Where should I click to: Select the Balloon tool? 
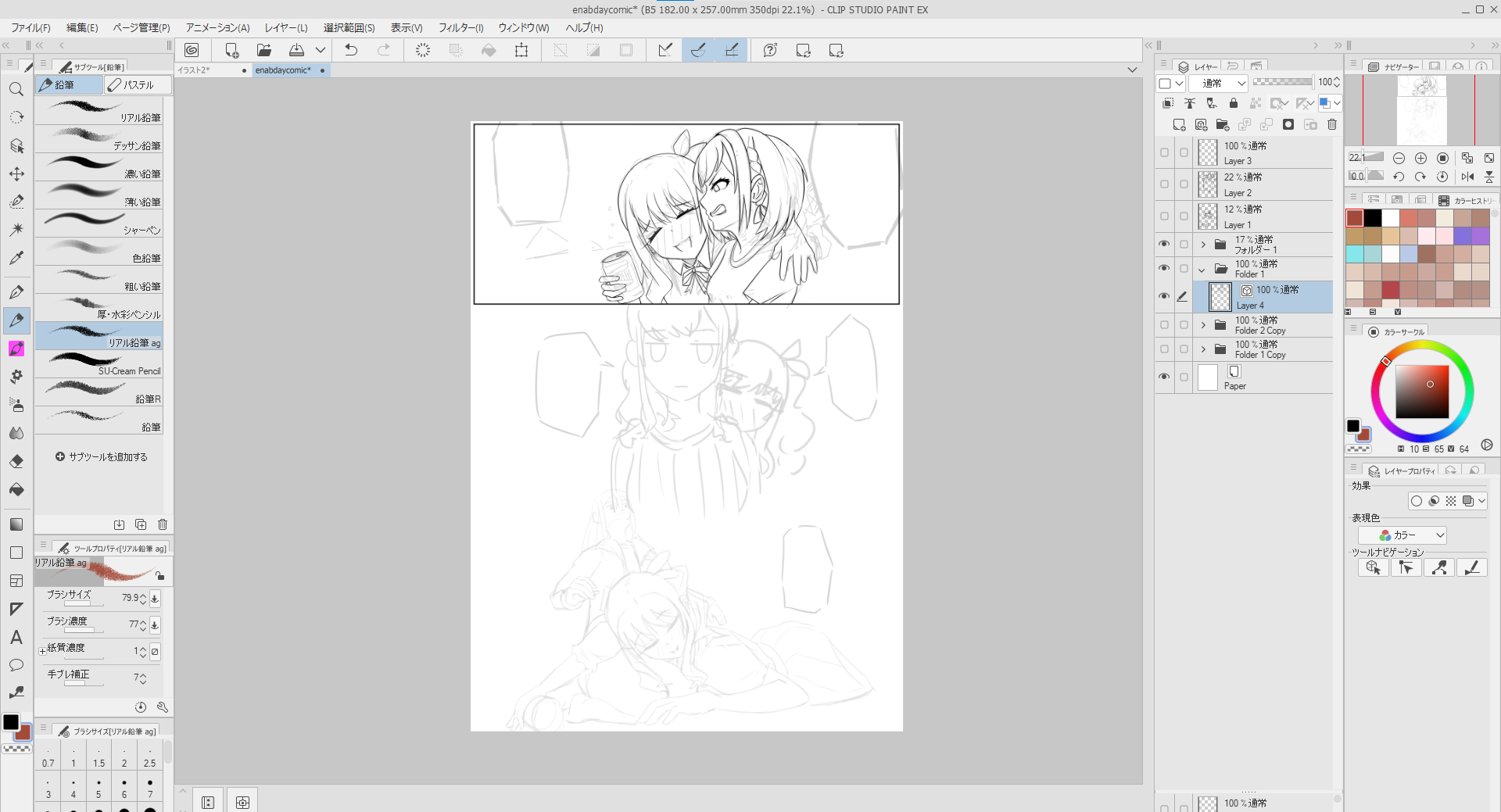tap(16, 665)
